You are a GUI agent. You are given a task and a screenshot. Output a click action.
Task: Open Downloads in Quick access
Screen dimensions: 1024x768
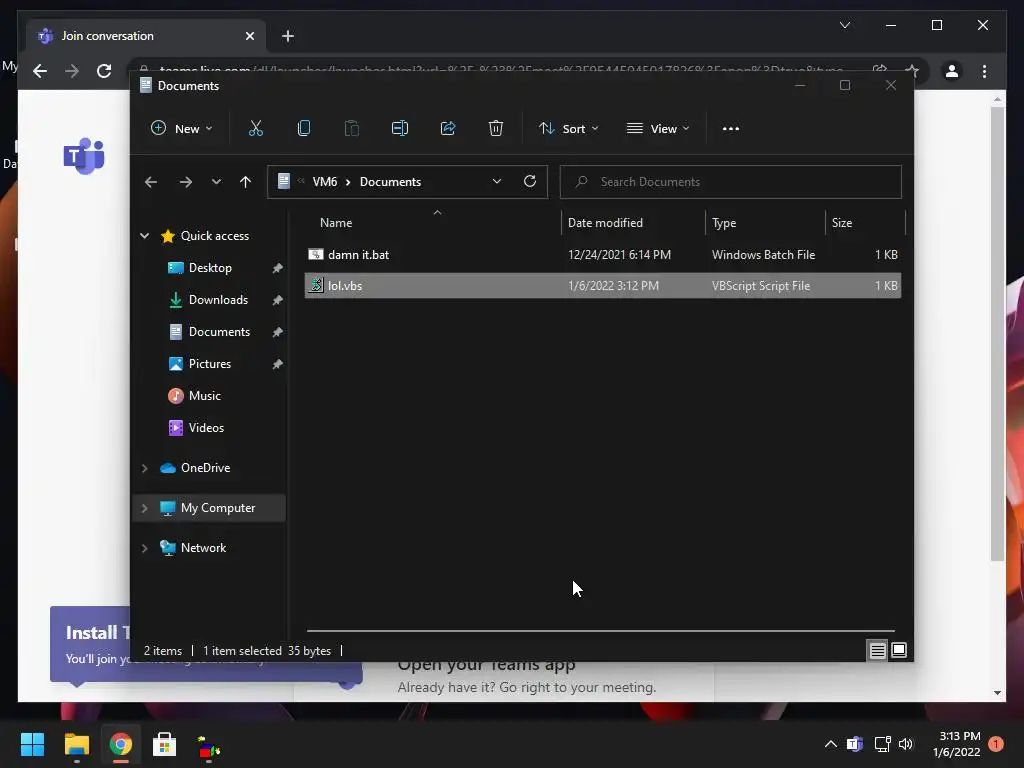218,300
